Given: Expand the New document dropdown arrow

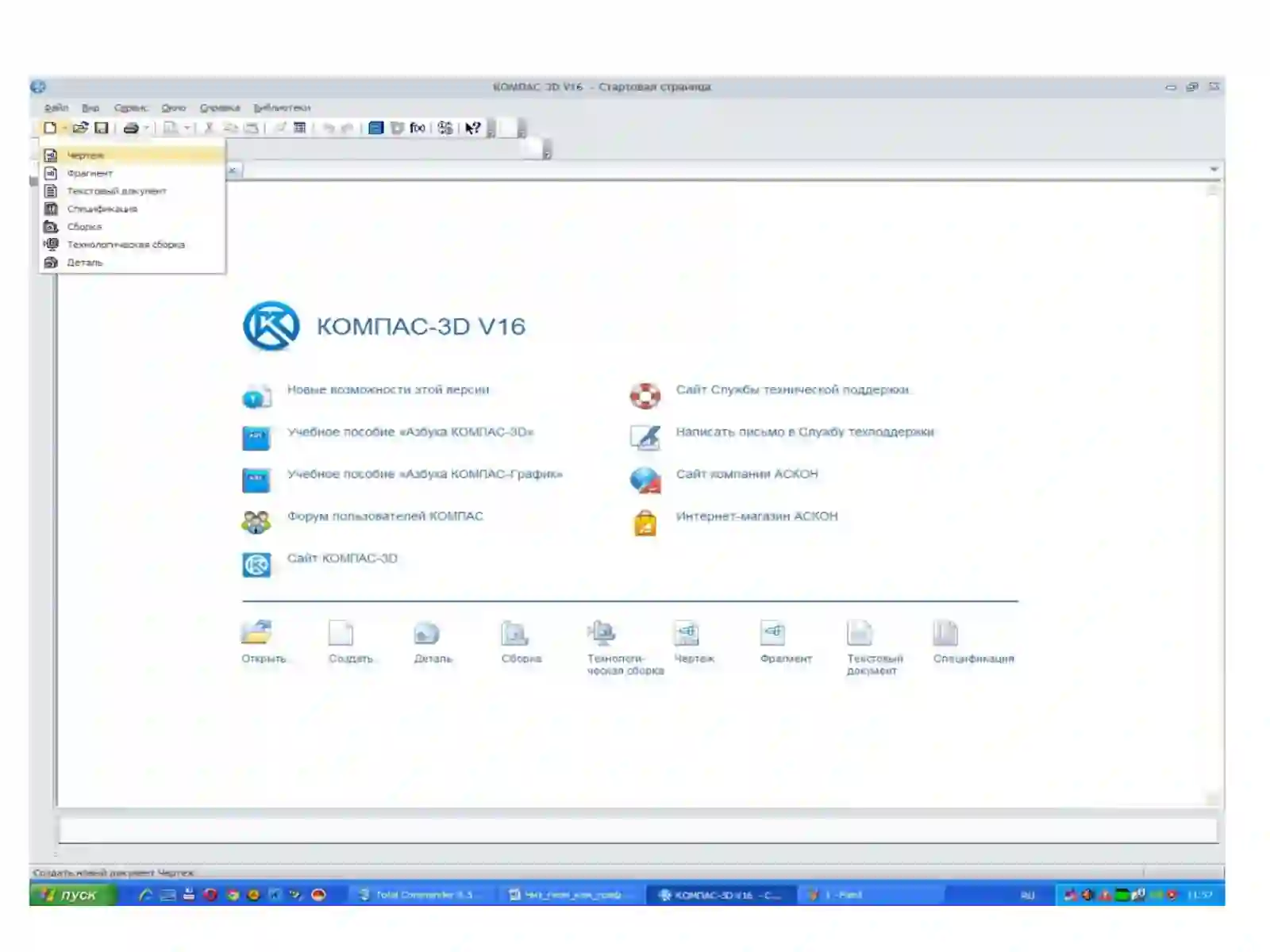Looking at the screenshot, I should tap(64, 128).
